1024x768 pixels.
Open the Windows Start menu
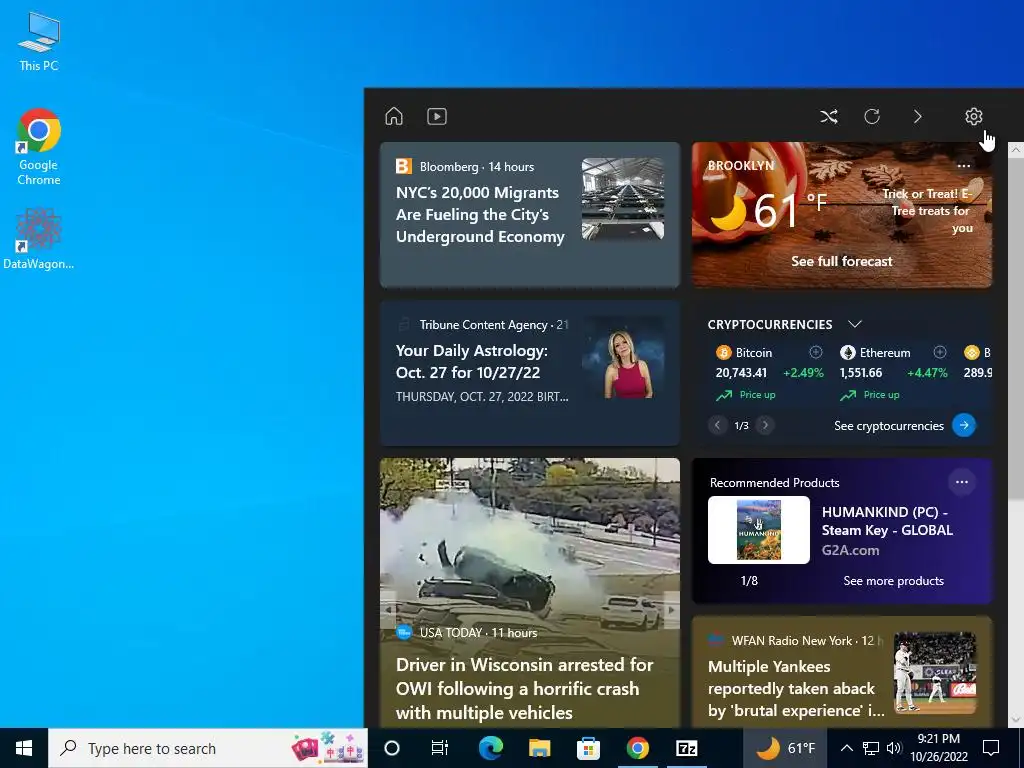(24, 748)
